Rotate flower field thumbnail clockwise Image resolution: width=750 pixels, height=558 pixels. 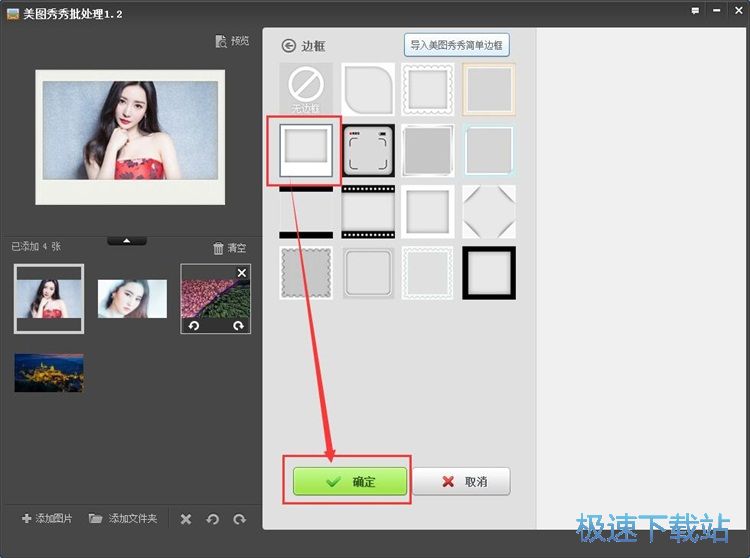point(238,326)
